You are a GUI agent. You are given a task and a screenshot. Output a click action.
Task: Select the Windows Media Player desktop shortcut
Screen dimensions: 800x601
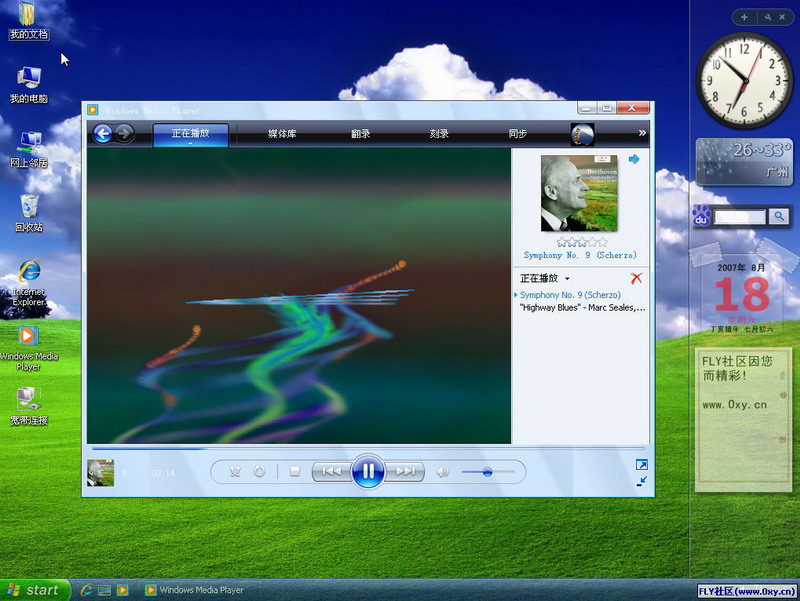click(x=29, y=349)
